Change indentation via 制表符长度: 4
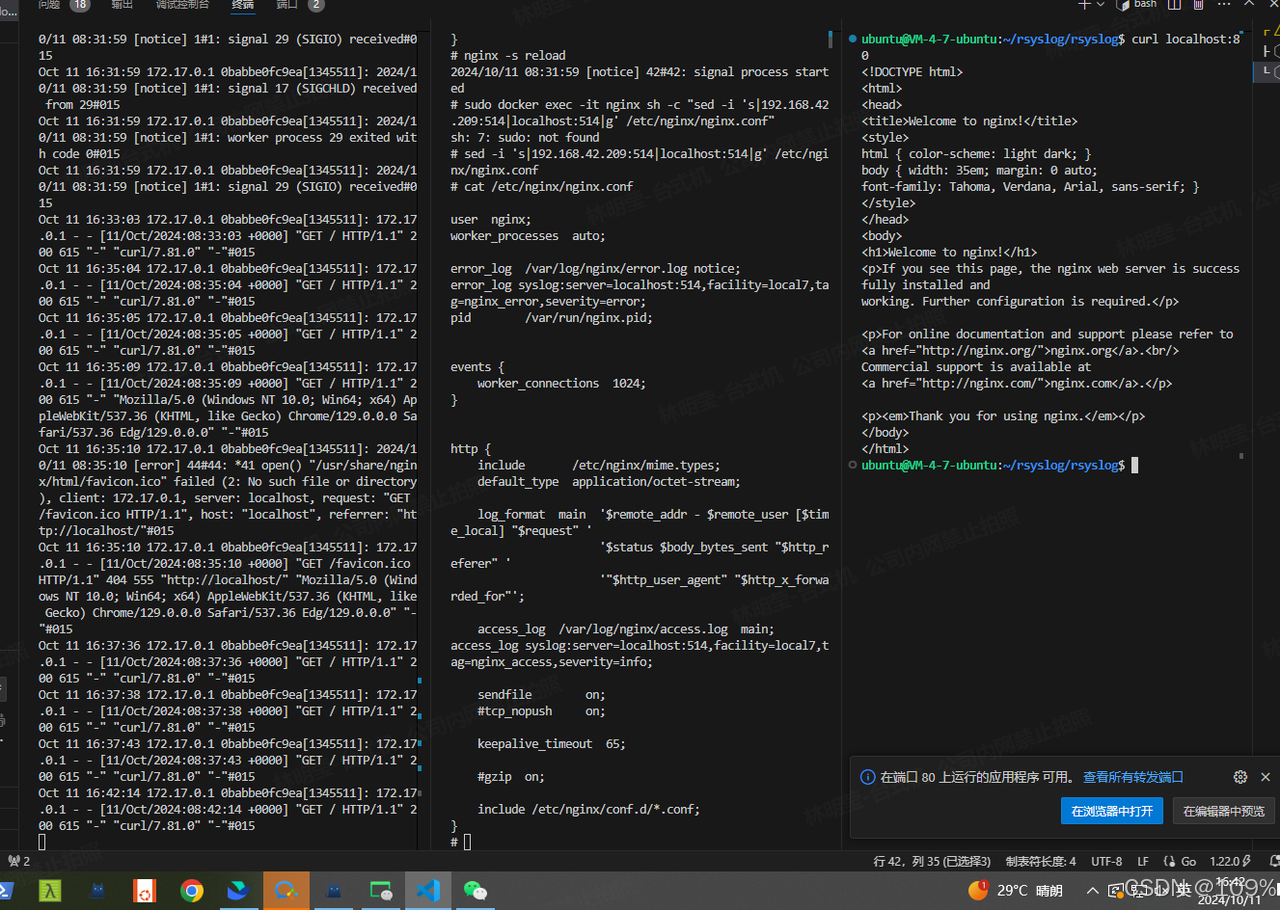This screenshot has width=1280, height=910. click(x=1041, y=861)
